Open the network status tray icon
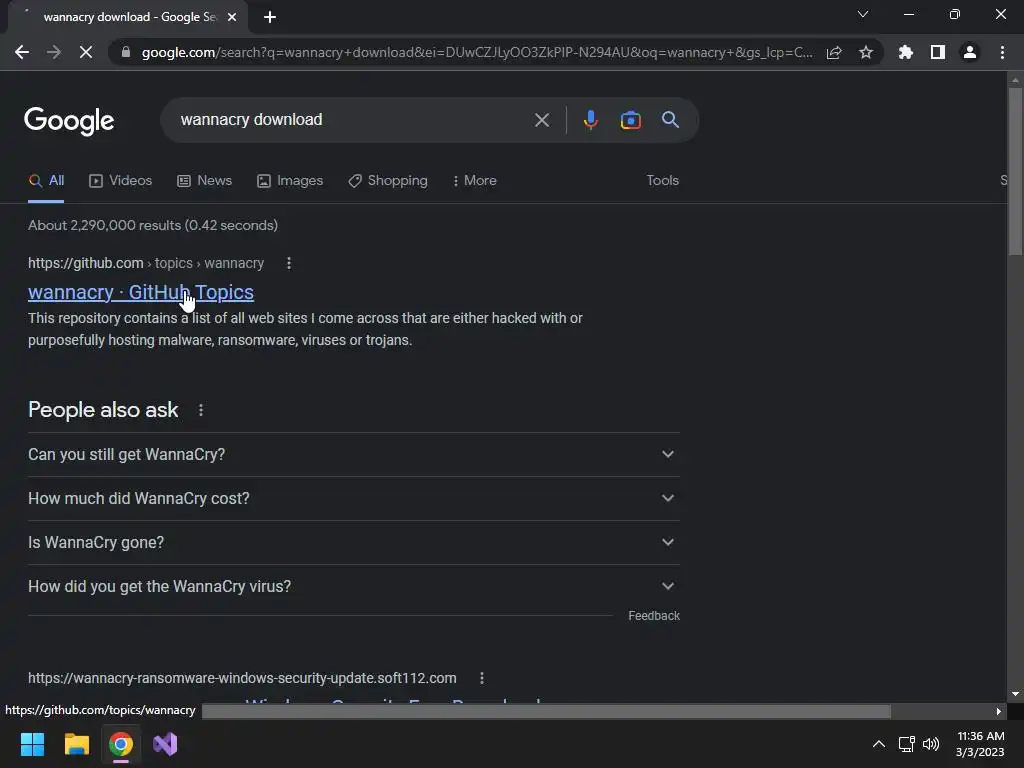1024x768 pixels. pos(906,744)
